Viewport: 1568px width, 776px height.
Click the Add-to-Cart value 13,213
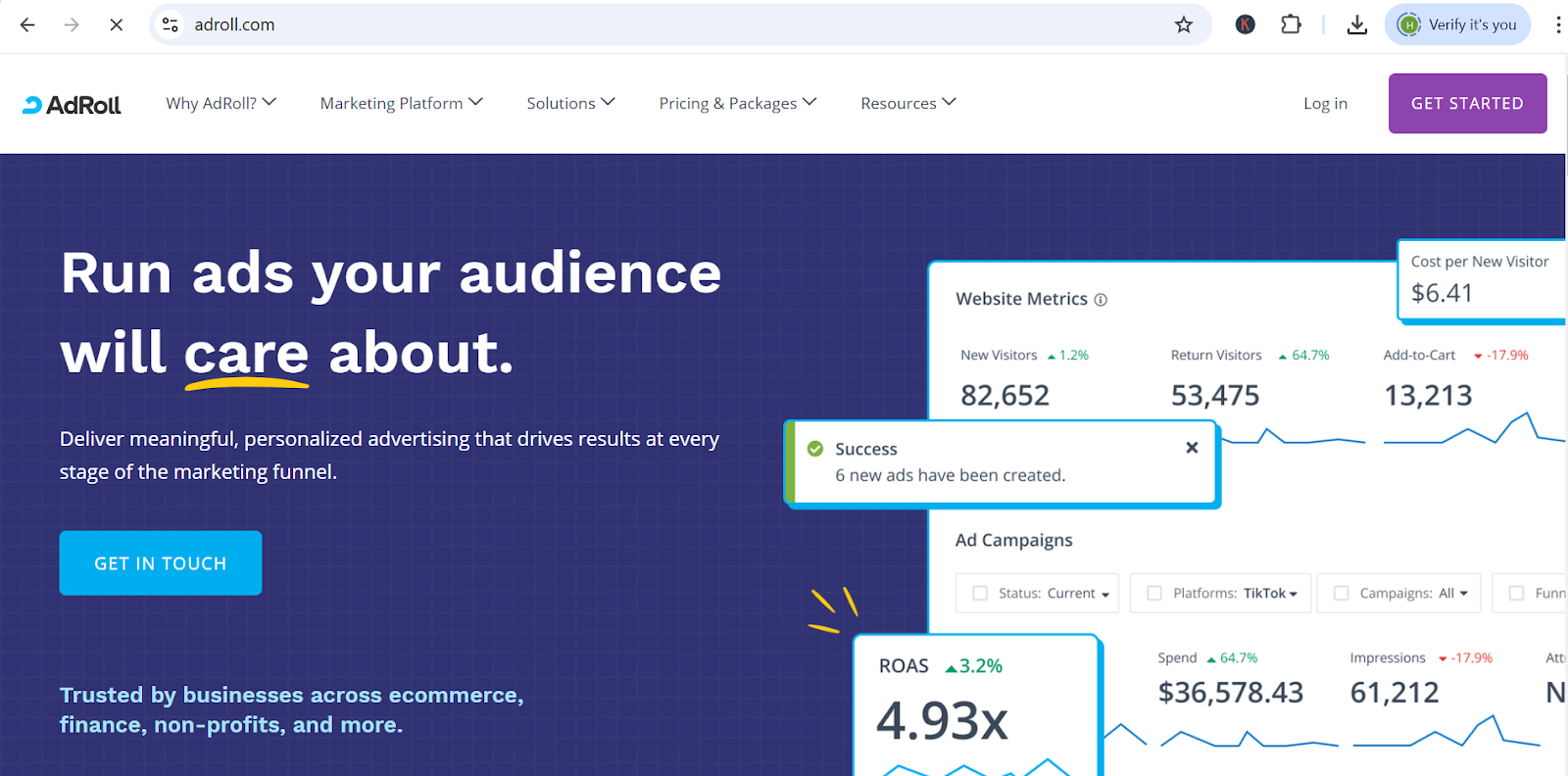point(1428,395)
